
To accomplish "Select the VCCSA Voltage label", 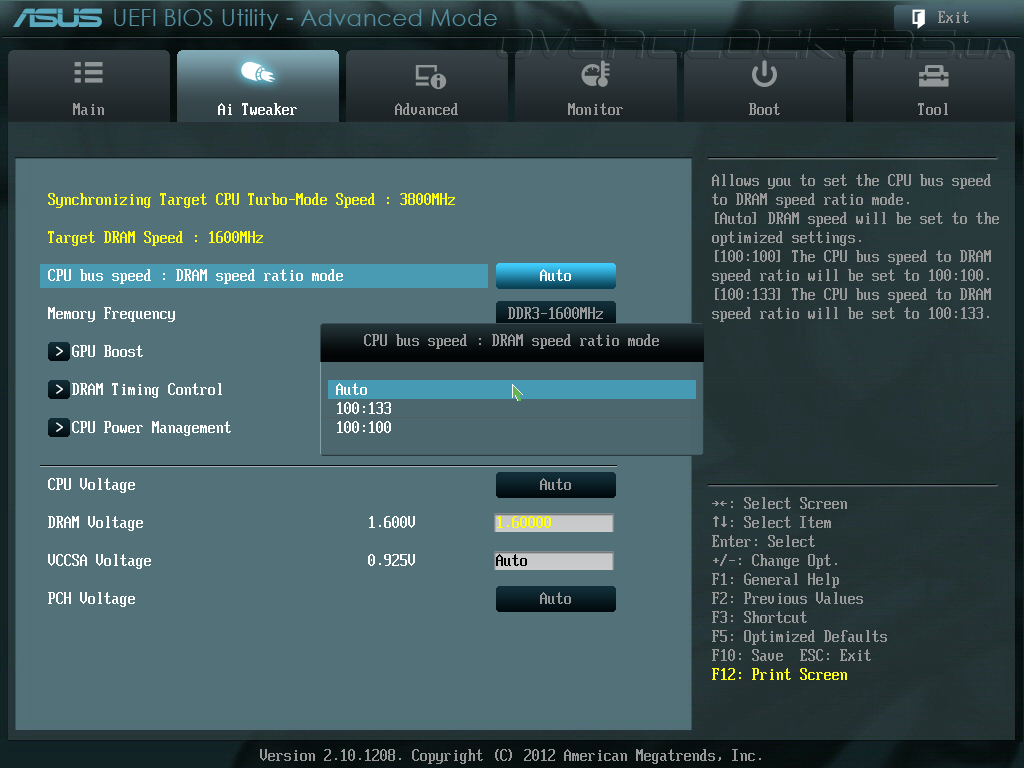I will (99, 560).
